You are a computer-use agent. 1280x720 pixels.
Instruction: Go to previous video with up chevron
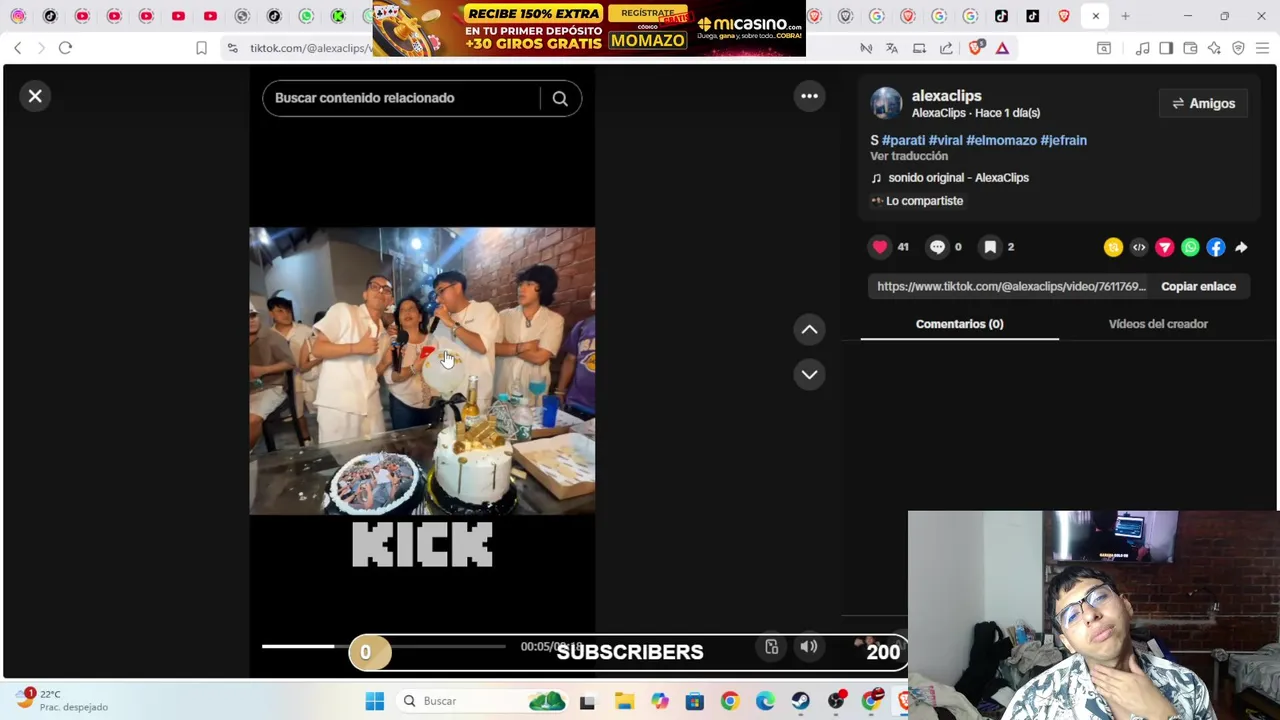[x=809, y=329]
